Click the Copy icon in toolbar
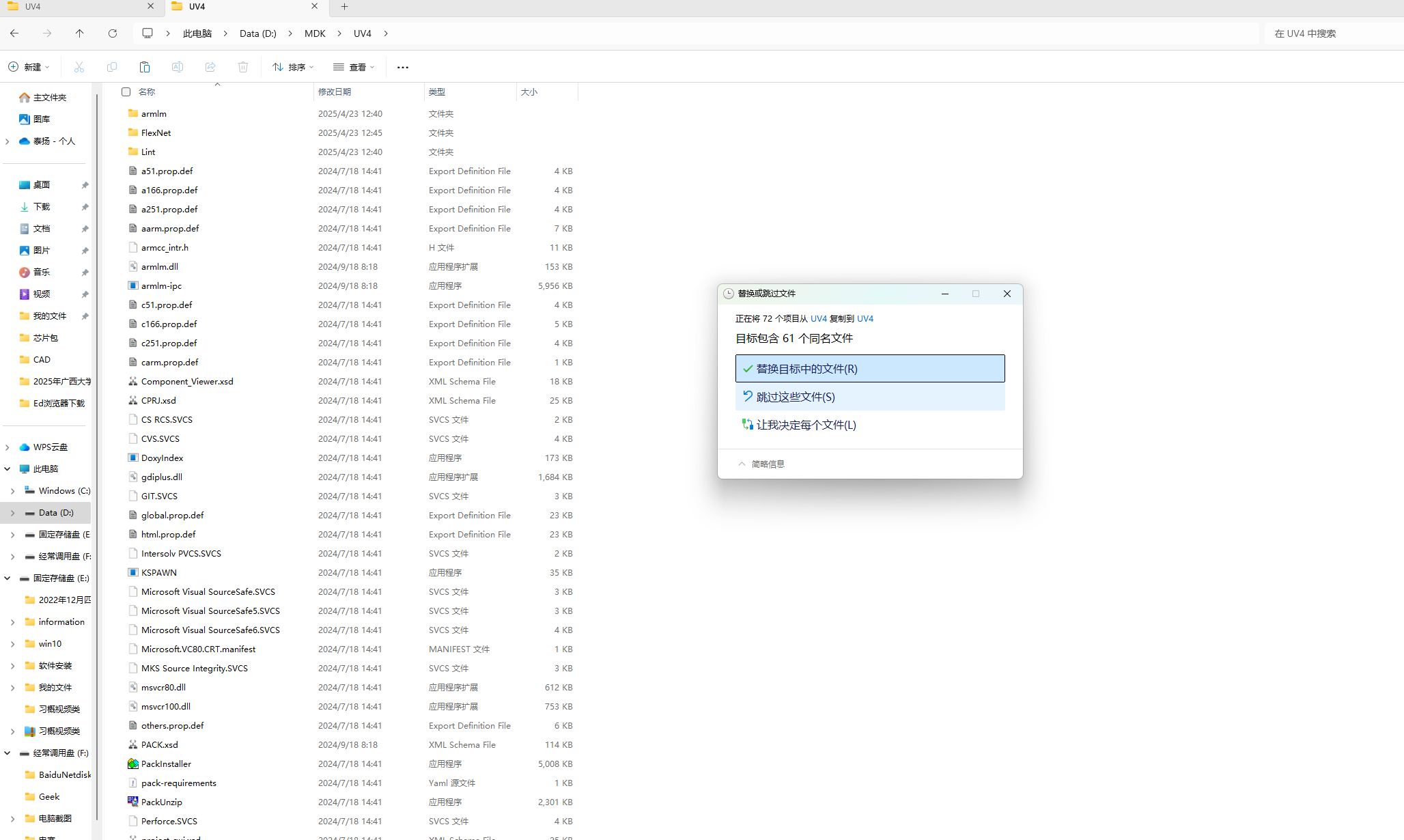Image resolution: width=1404 pixels, height=840 pixels. pyautogui.click(x=112, y=67)
